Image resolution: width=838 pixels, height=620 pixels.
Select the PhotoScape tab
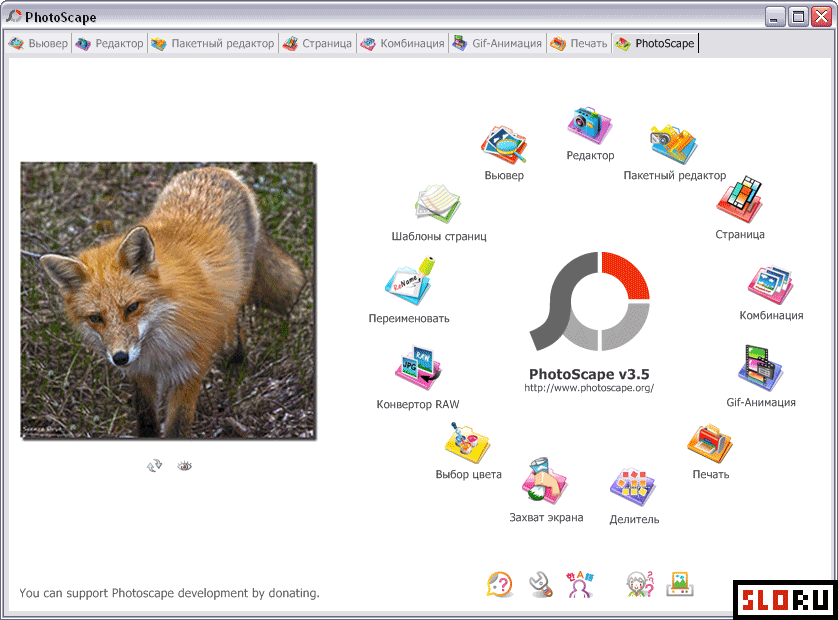[655, 44]
